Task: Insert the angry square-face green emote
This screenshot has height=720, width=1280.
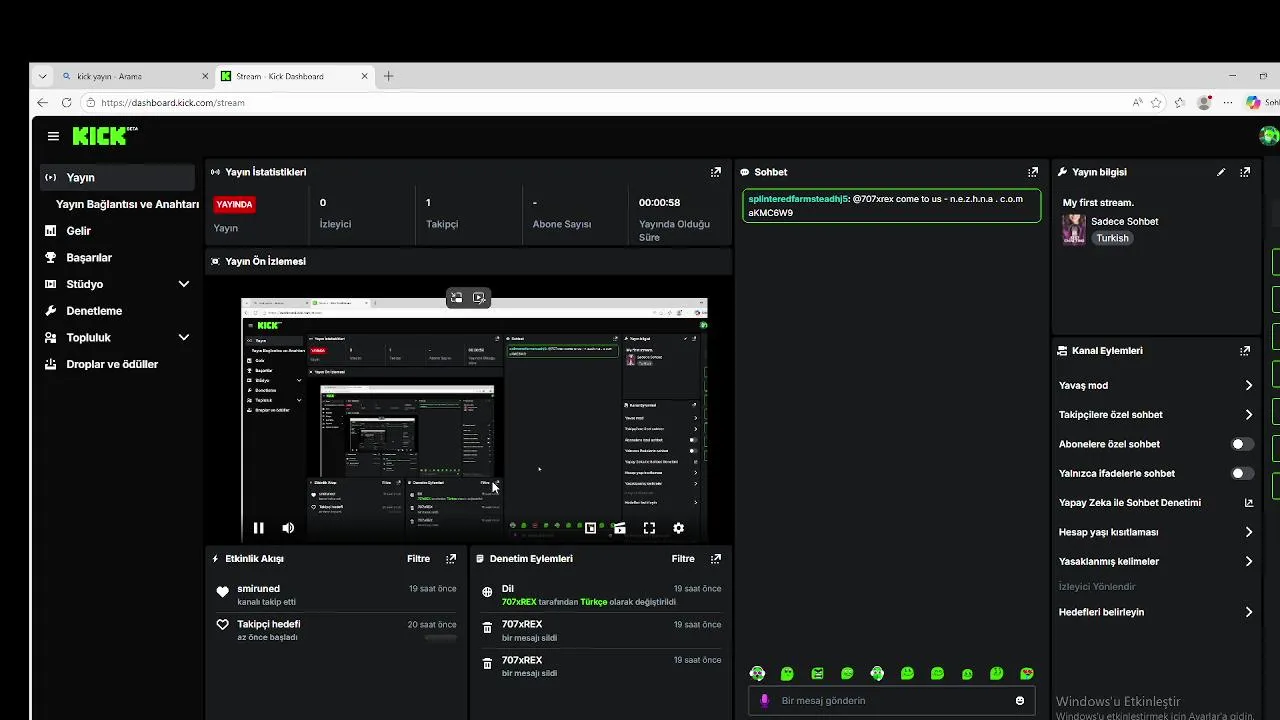Action: (x=817, y=674)
